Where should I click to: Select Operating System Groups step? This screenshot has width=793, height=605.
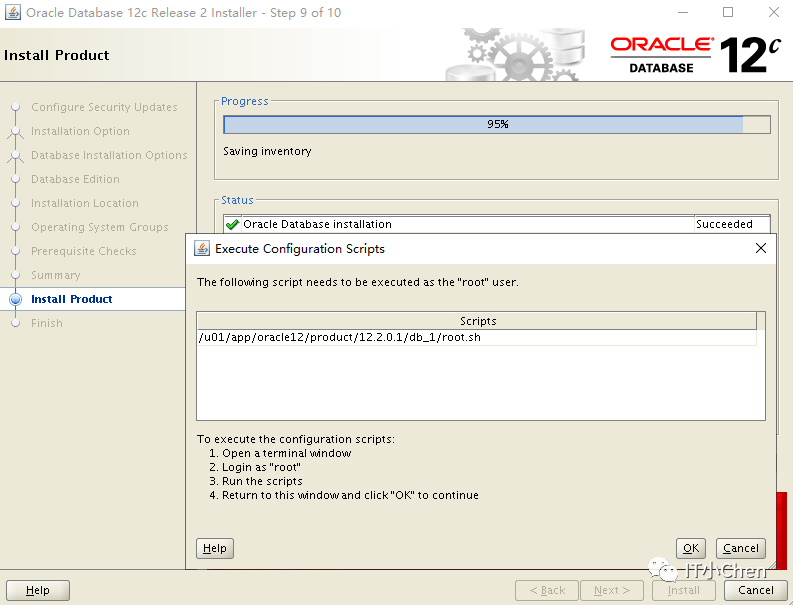[x=100, y=227]
